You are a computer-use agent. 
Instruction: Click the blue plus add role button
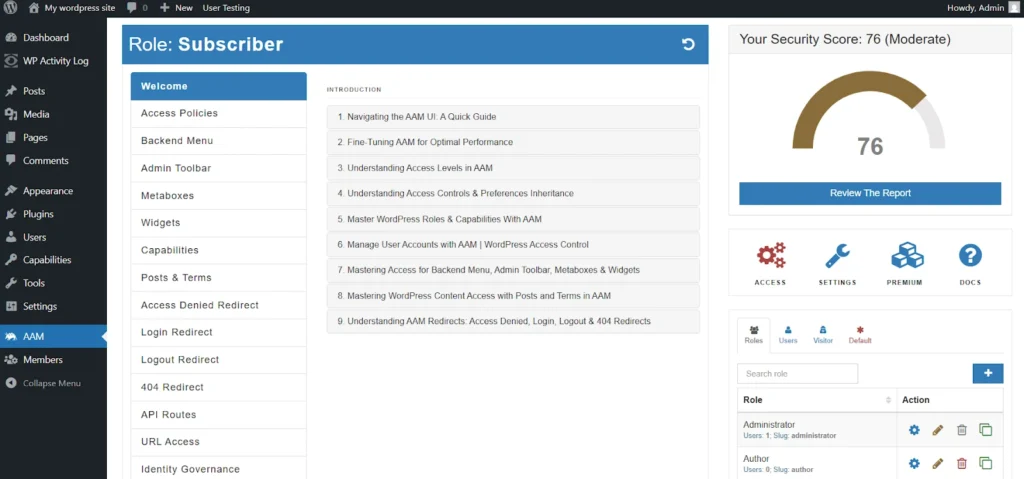[x=987, y=373]
